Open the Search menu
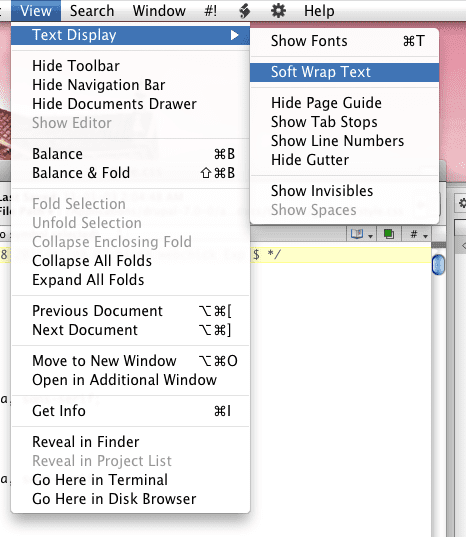This screenshot has height=537, width=466. coord(92,11)
